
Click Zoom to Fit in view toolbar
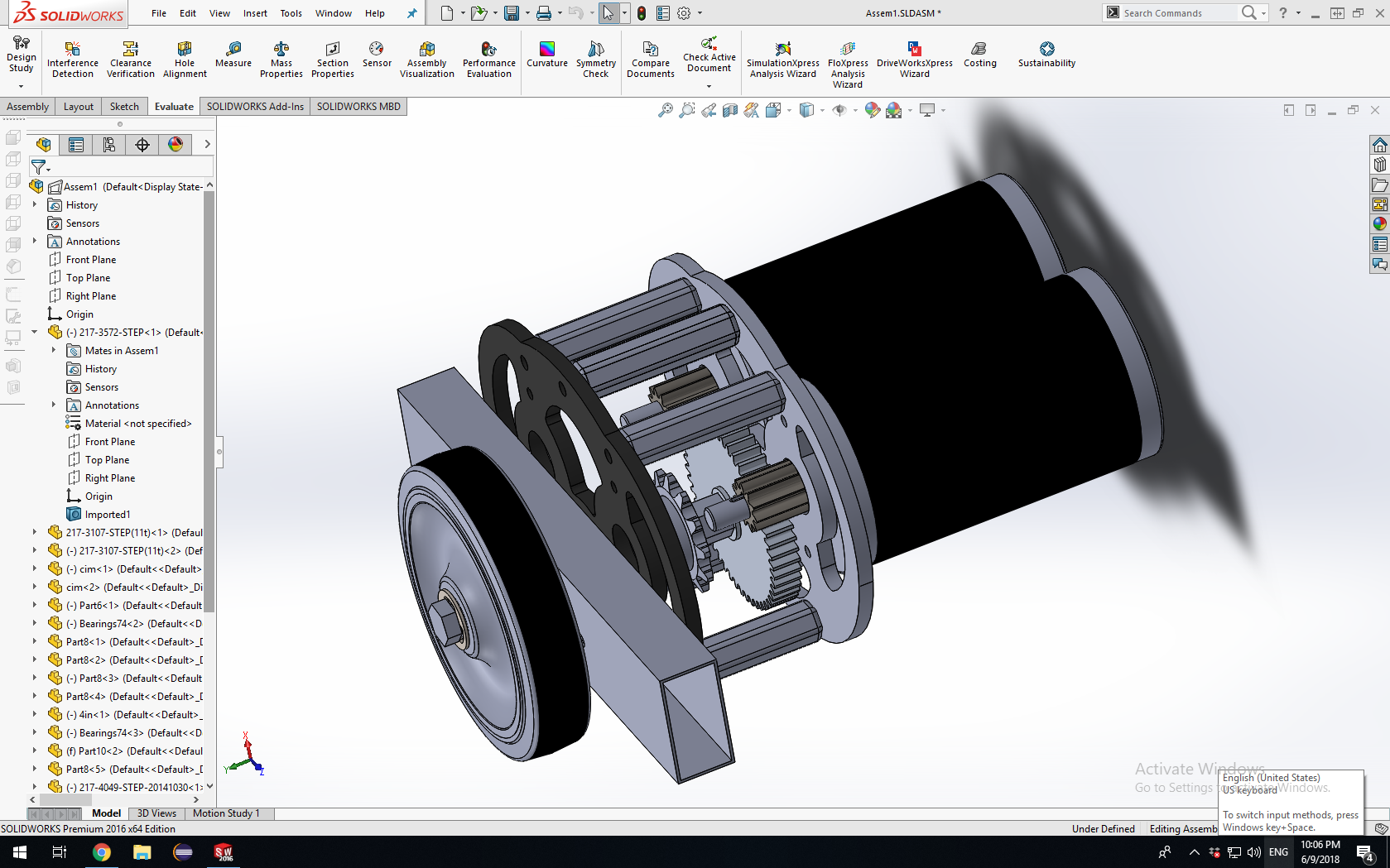[666, 110]
